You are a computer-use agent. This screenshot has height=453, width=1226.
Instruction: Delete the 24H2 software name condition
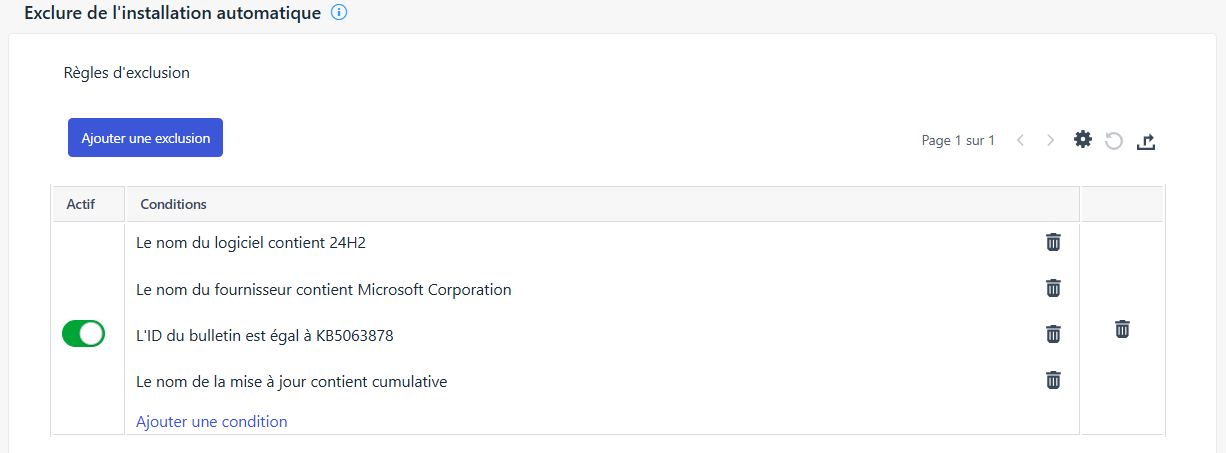pos(1053,242)
